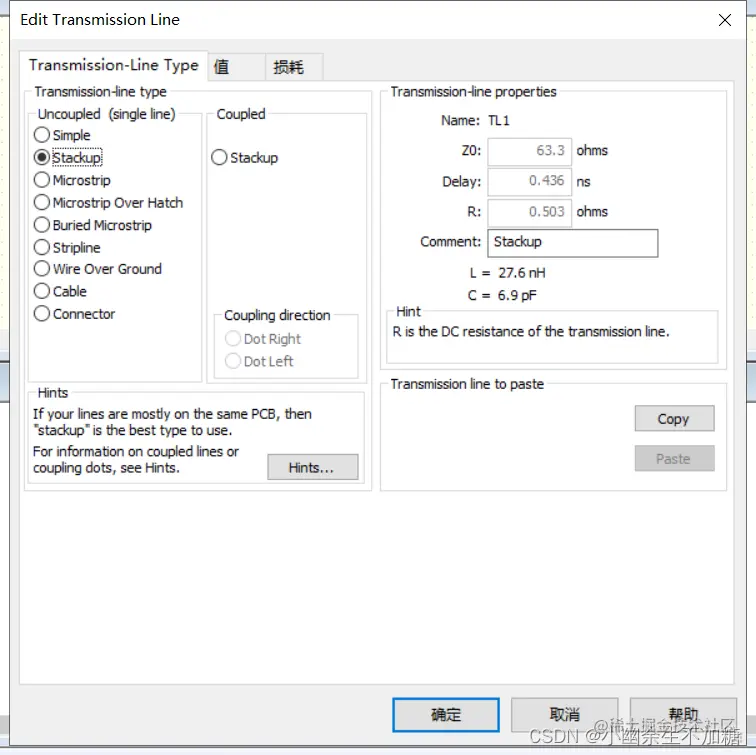This screenshot has height=755, width=756.
Task: Confirm with the 确定 button
Action: (446, 715)
